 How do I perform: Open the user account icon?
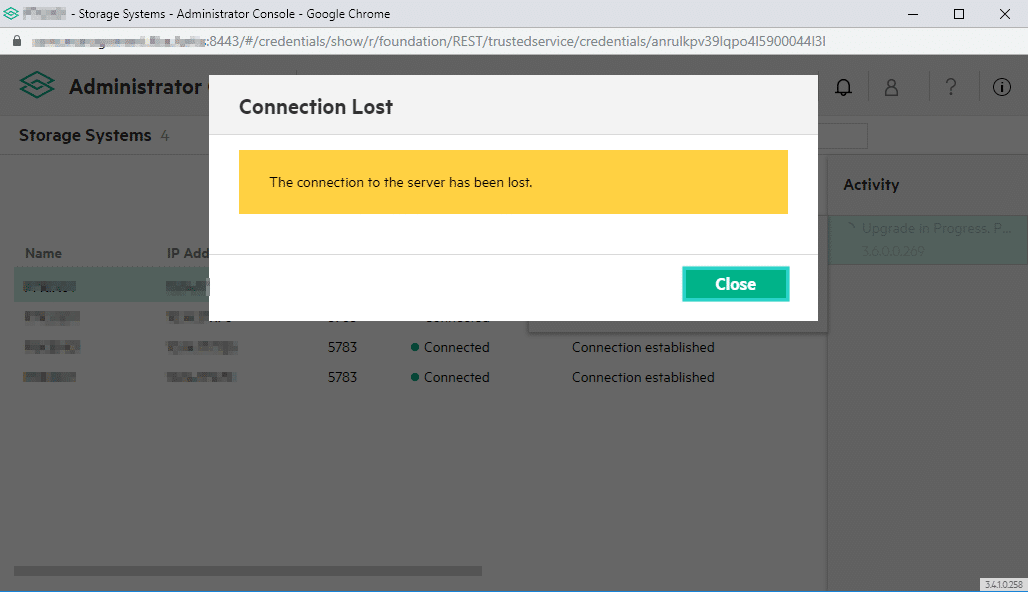pos(891,88)
